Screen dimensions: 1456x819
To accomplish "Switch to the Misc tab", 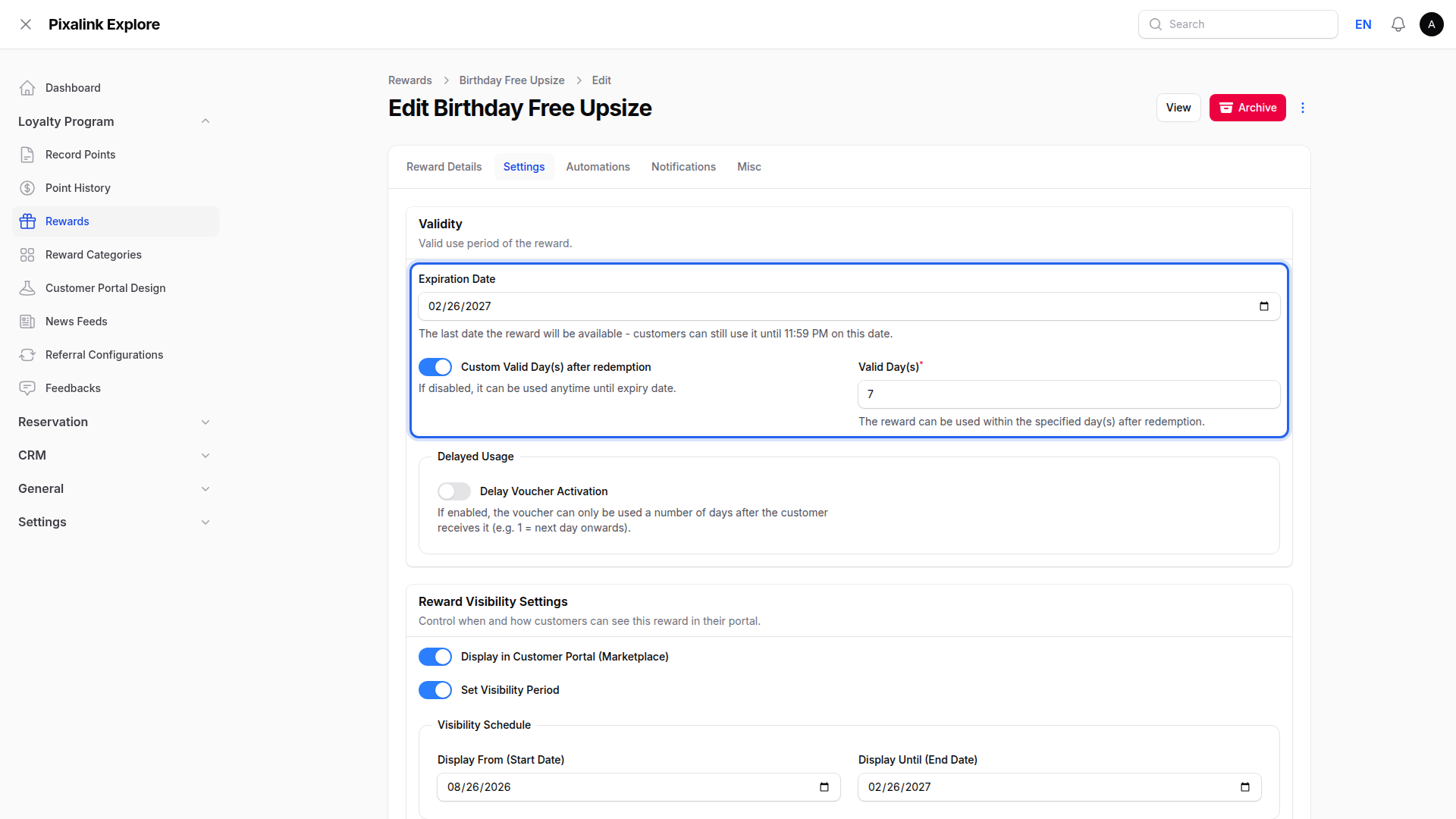I will tap(749, 167).
